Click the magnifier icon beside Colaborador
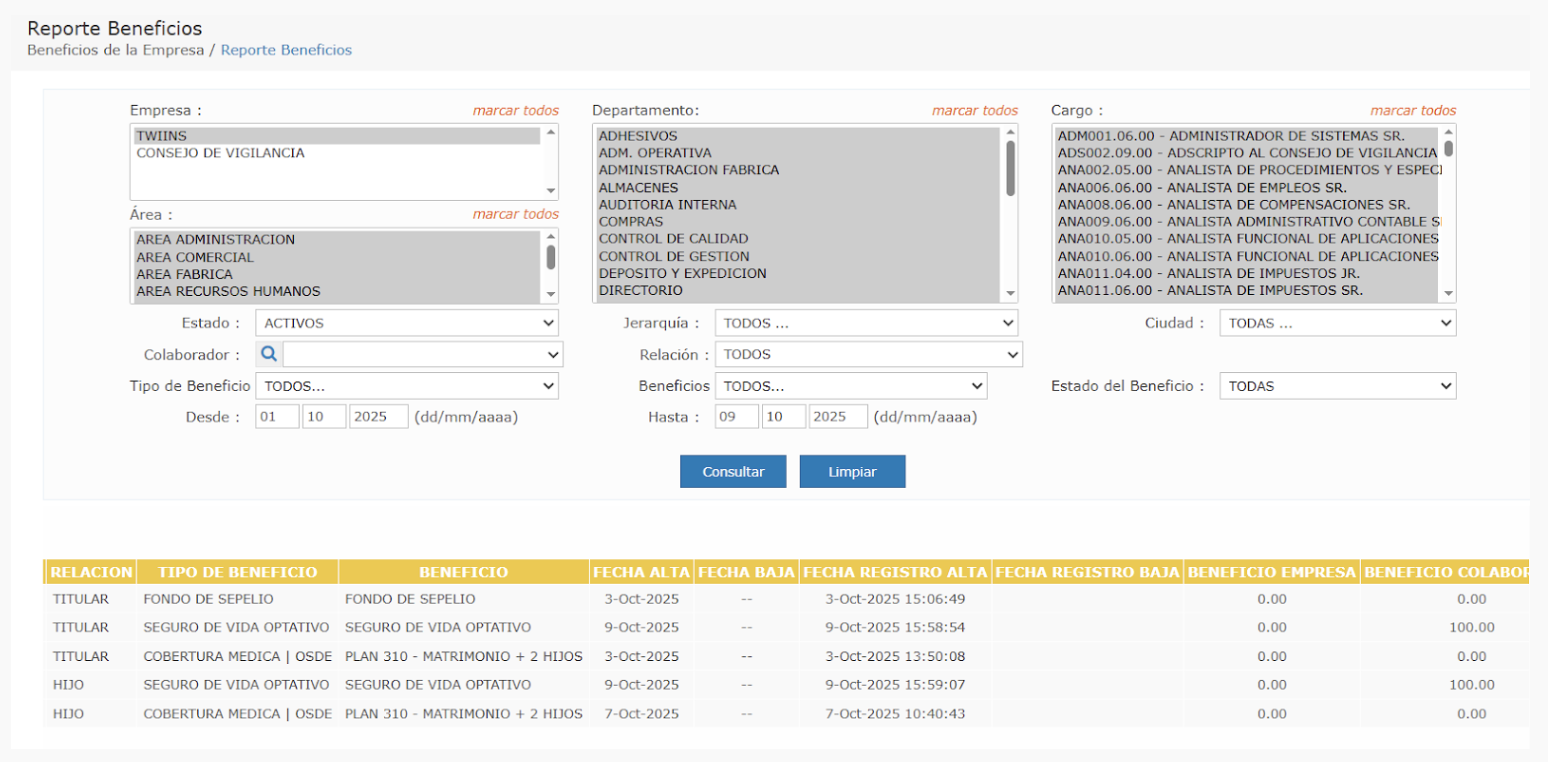This screenshot has width=1548, height=762. point(268,354)
